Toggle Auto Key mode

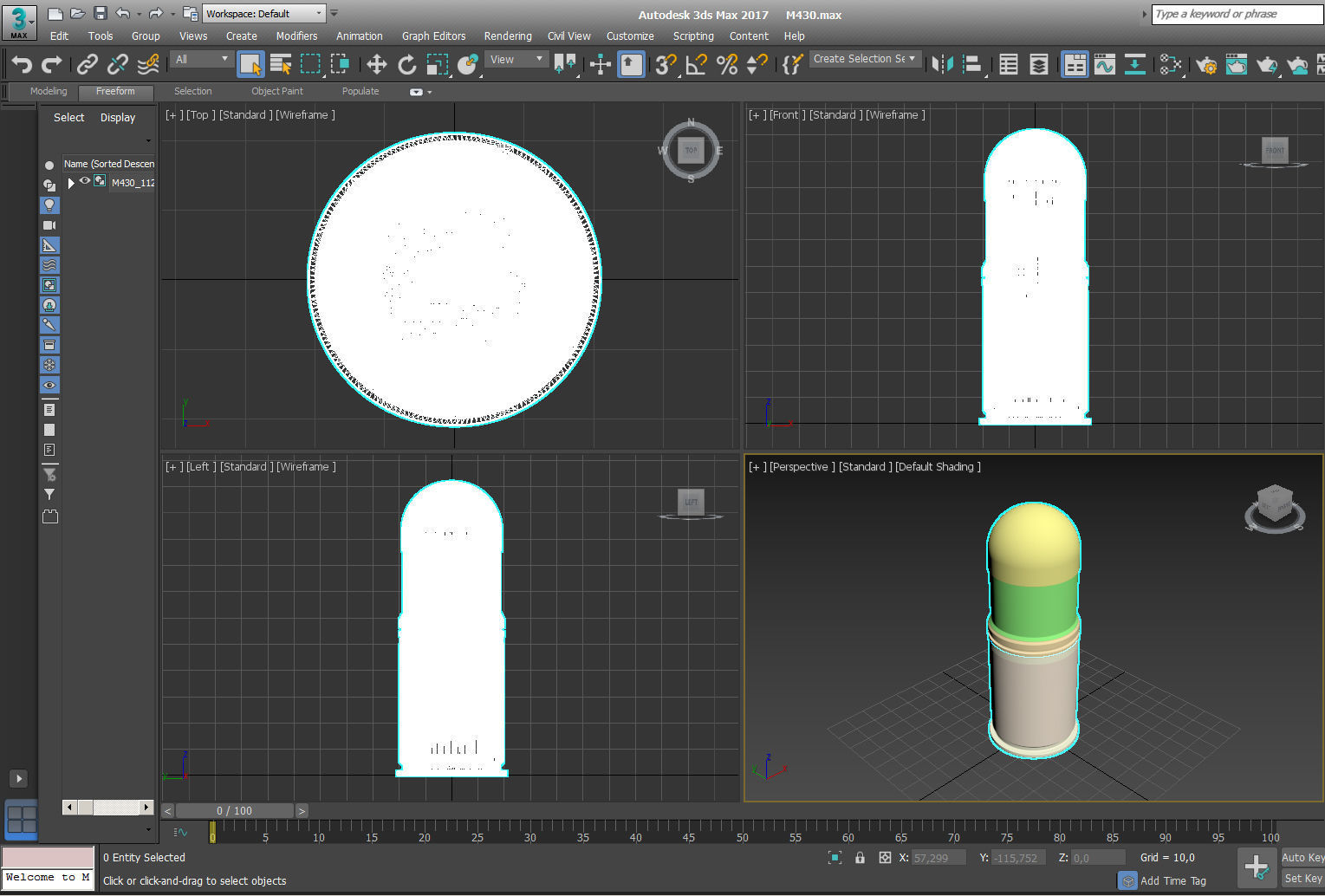pyautogui.click(x=1302, y=858)
